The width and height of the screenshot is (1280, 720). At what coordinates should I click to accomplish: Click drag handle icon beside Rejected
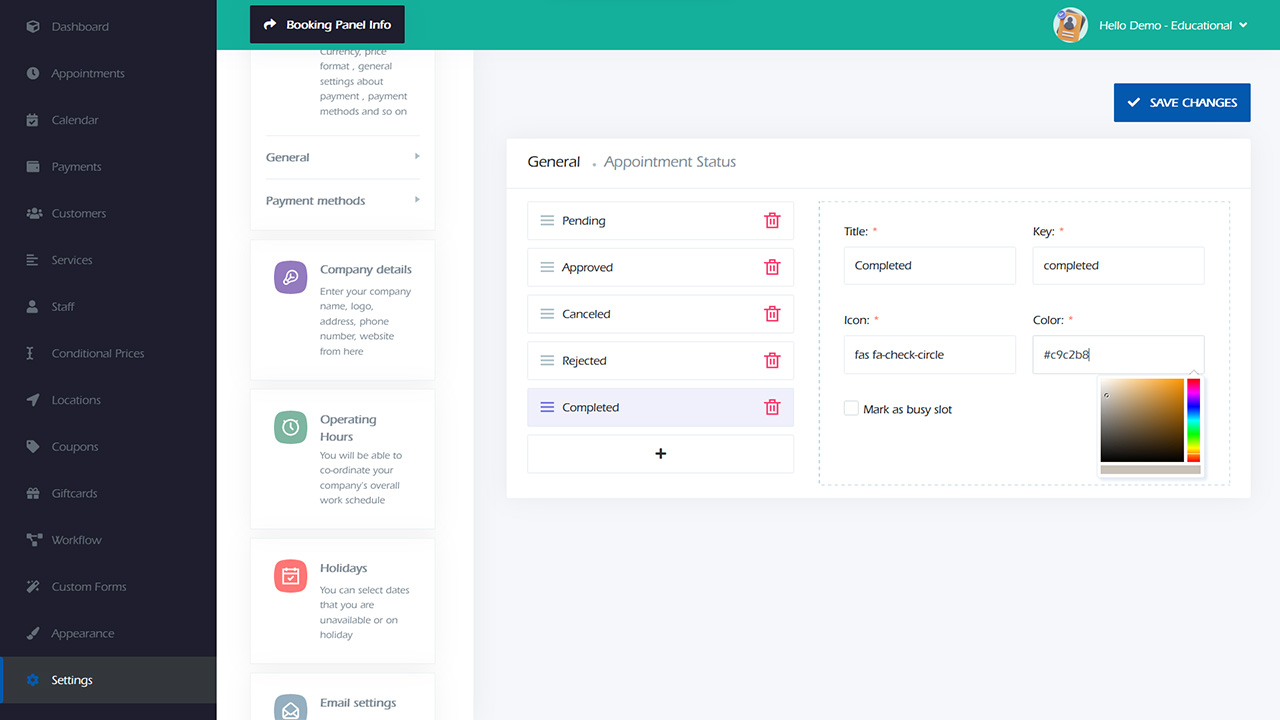coord(547,361)
